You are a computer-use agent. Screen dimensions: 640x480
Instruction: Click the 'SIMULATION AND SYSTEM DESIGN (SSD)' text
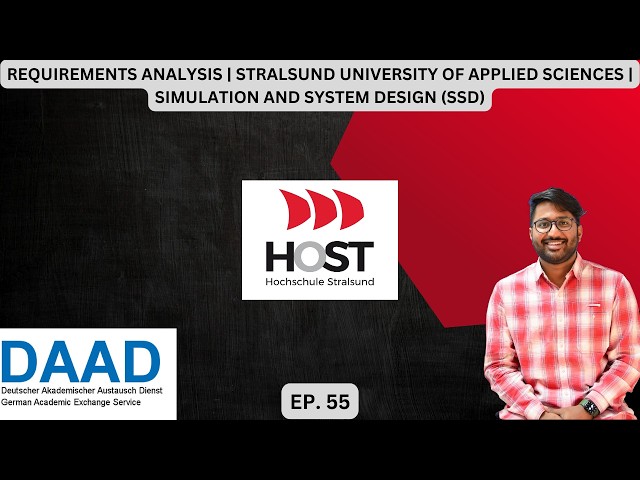point(320,98)
